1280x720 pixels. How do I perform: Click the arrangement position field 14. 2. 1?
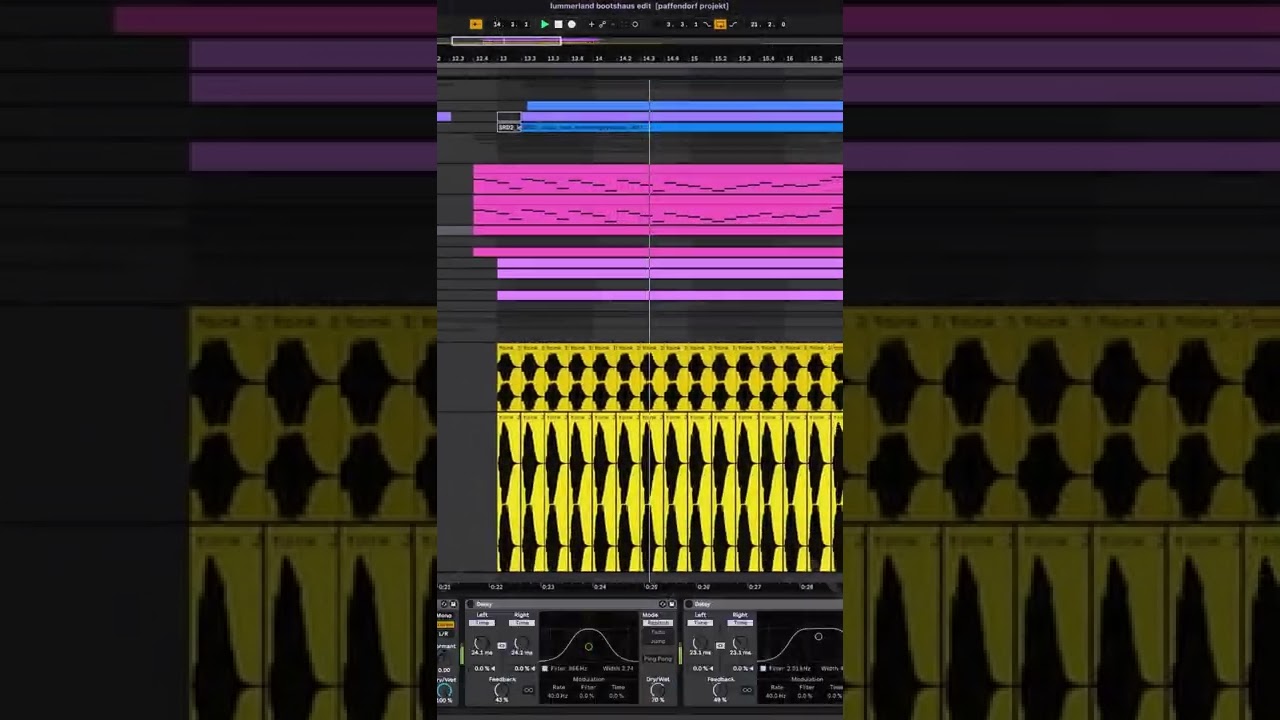coord(510,24)
